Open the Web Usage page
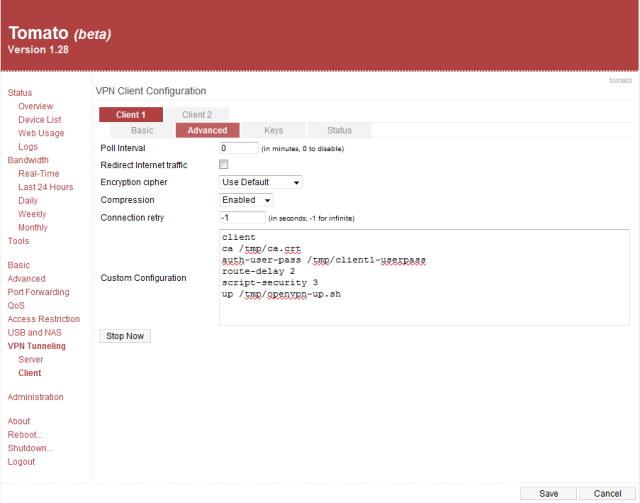This screenshot has height=503, width=640. tap(41, 133)
